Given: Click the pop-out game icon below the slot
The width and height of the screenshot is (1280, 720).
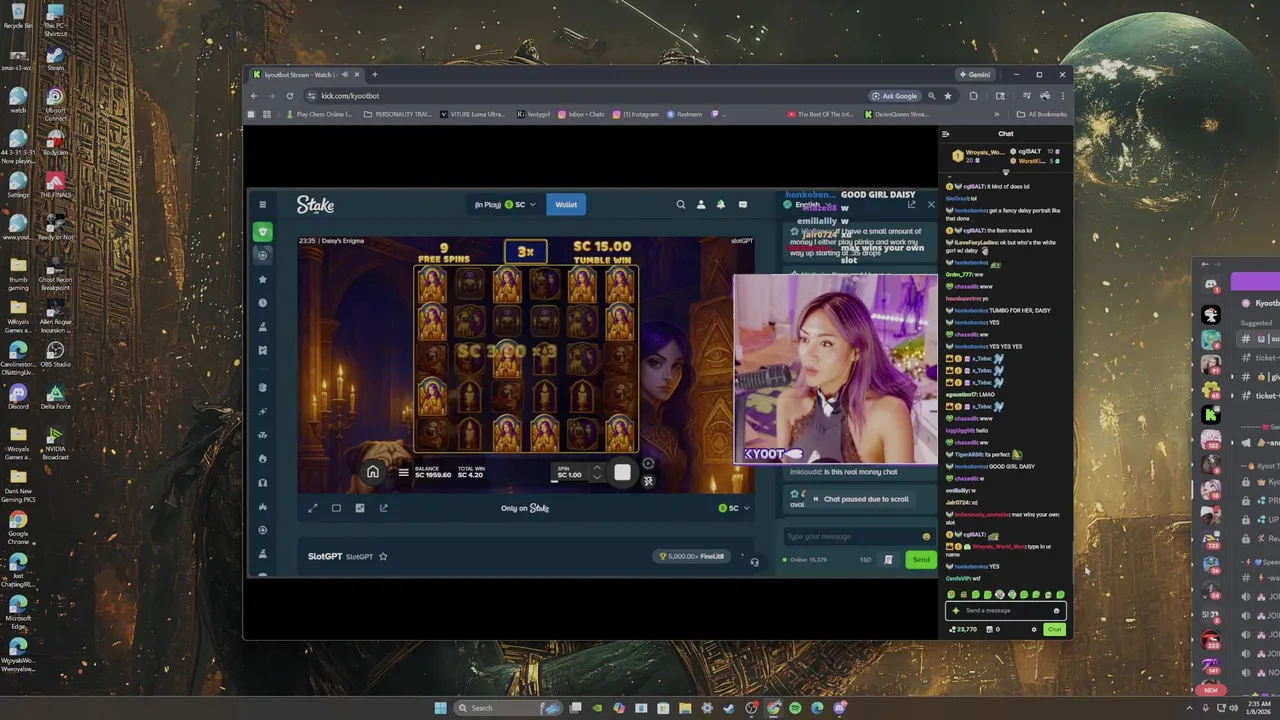Looking at the screenshot, I should pyautogui.click(x=384, y=508).
